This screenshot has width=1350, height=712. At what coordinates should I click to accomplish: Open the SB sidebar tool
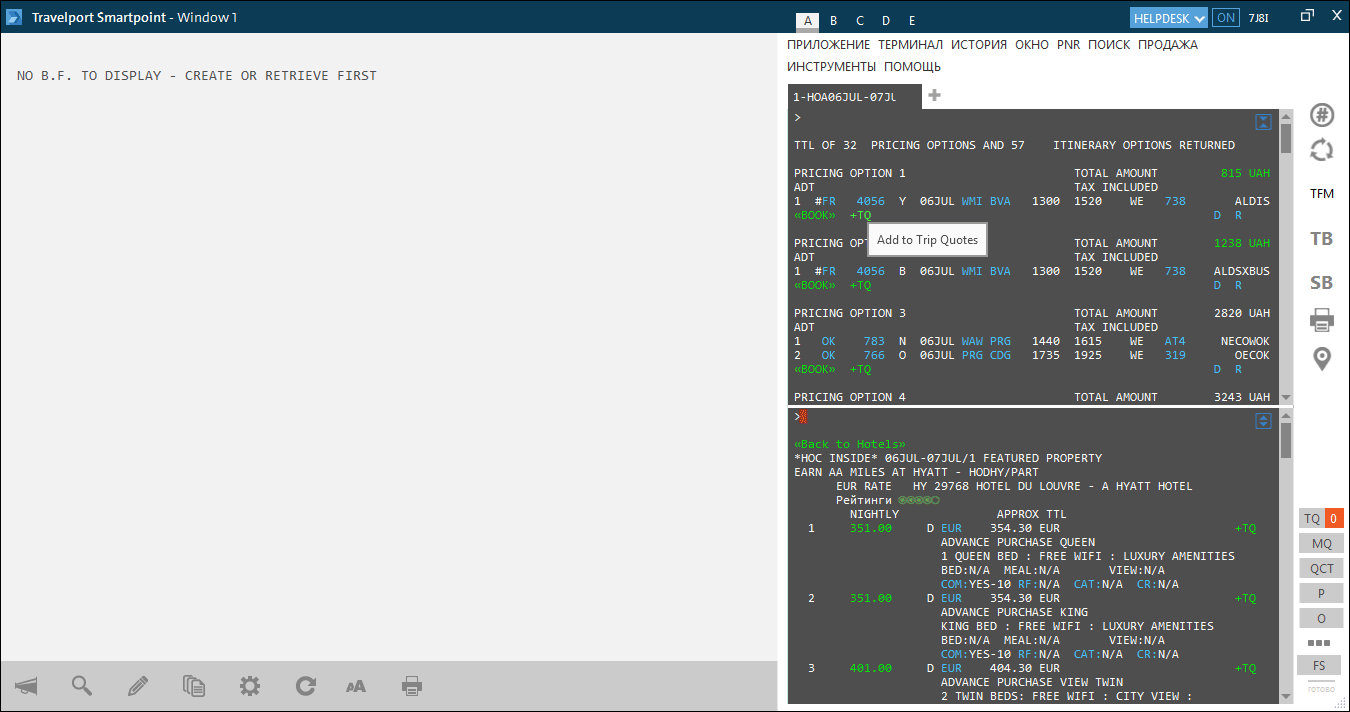click(x=1322, y=283)
